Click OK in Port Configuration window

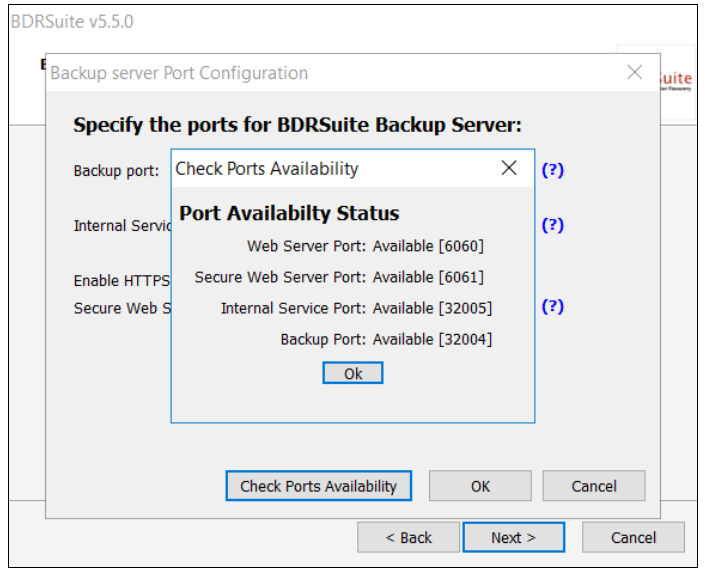click(x=480, y=486)
